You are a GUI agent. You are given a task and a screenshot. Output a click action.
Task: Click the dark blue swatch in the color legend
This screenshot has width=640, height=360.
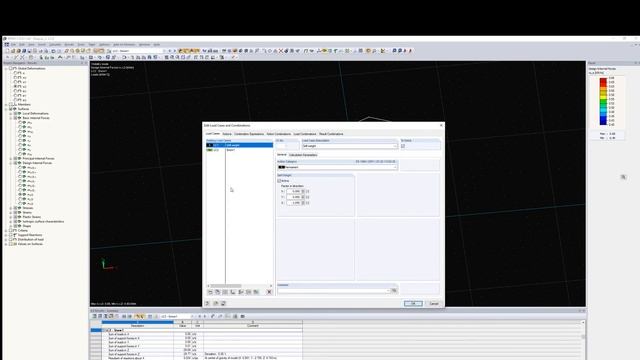point(603,121)
